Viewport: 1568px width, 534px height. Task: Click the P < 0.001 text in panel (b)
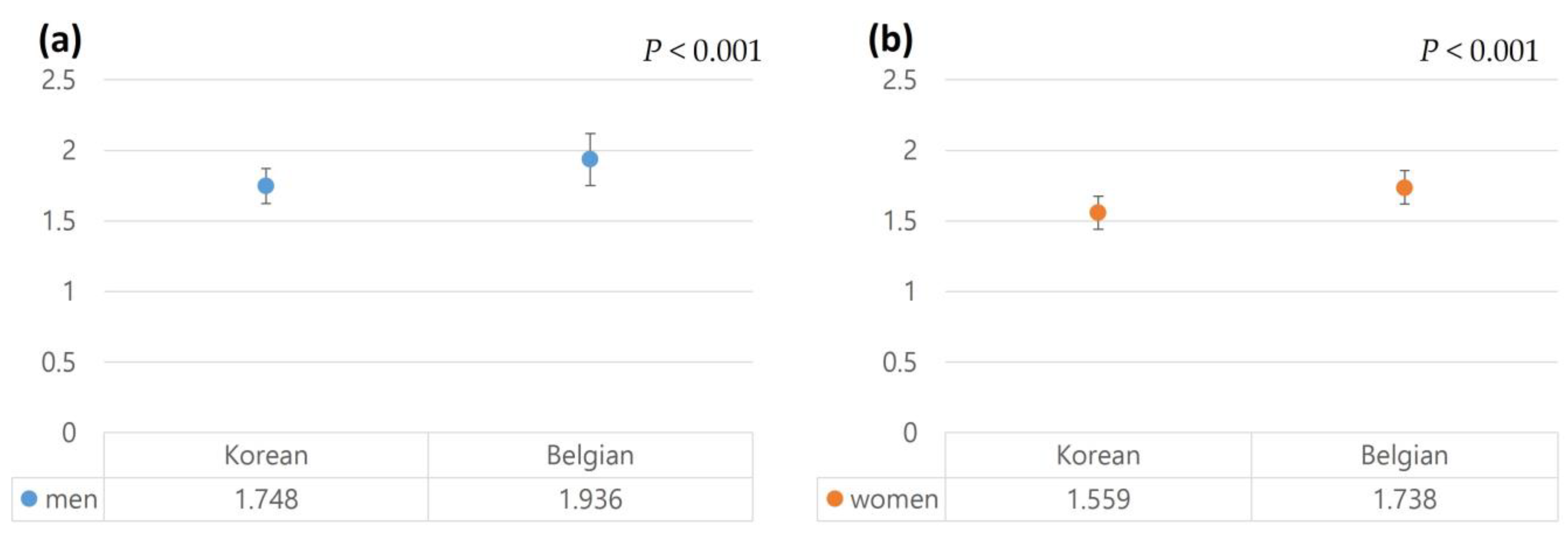point(1479,51)
